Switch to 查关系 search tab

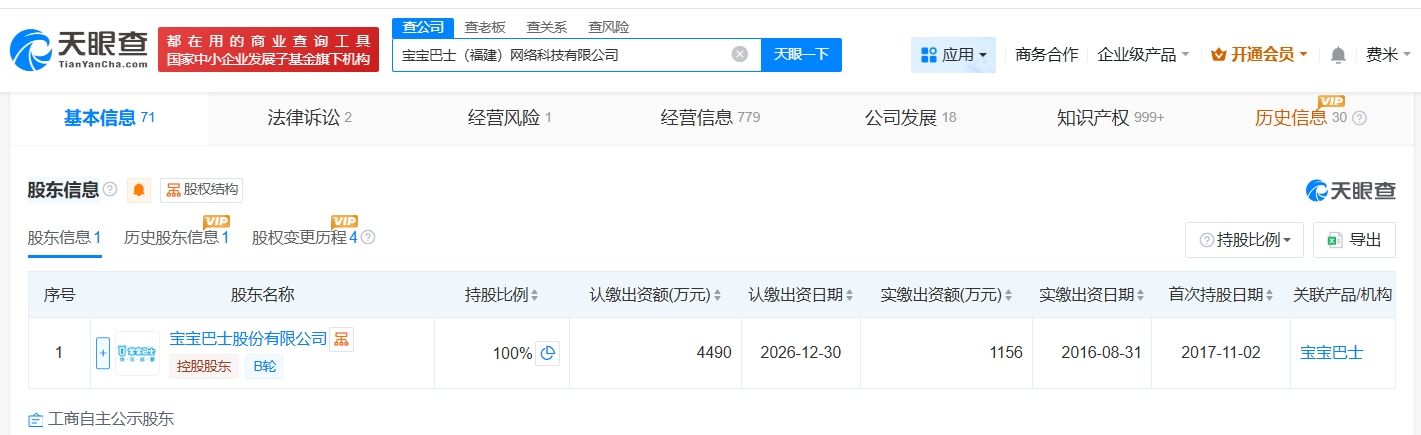tap(546, 27)
